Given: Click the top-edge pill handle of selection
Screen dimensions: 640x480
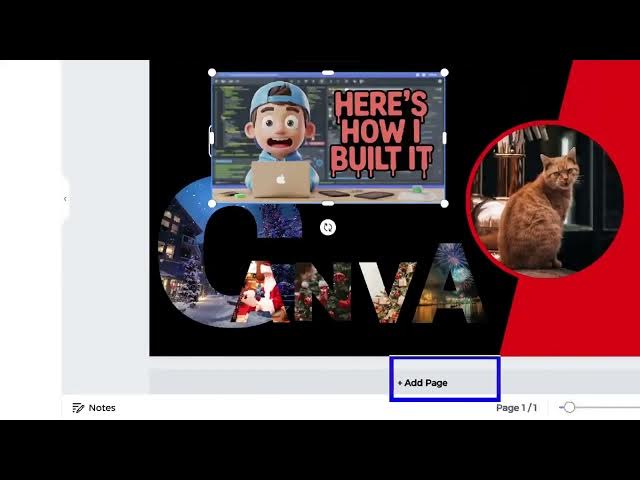Looking at the screenshot, I should tap(328, 73).
